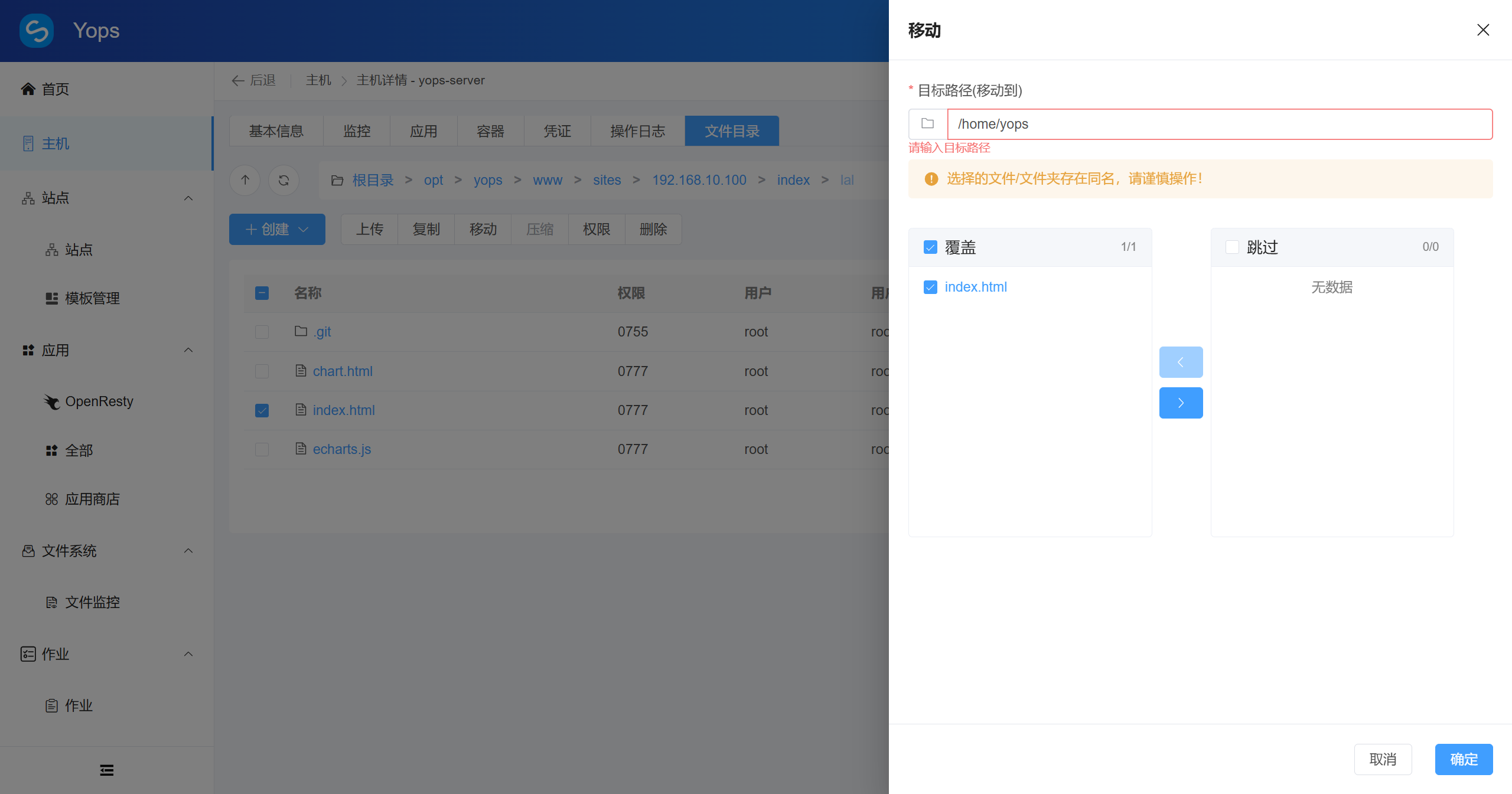This screenshot has height=794, width=1512.
Task: Click the 取消 cancel button
Action: 1383,759
